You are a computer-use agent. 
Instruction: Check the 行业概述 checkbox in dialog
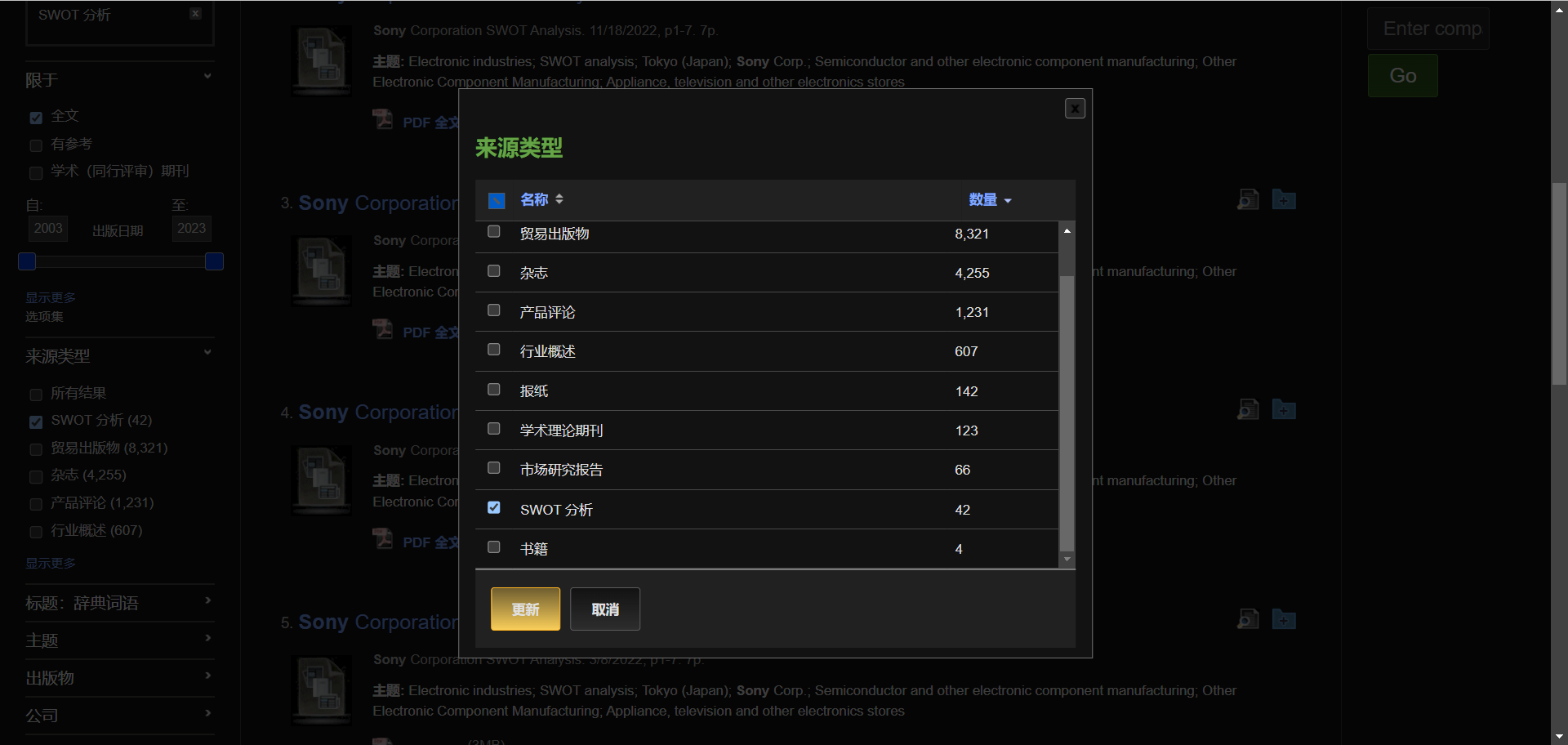click(x=494, y=350)
